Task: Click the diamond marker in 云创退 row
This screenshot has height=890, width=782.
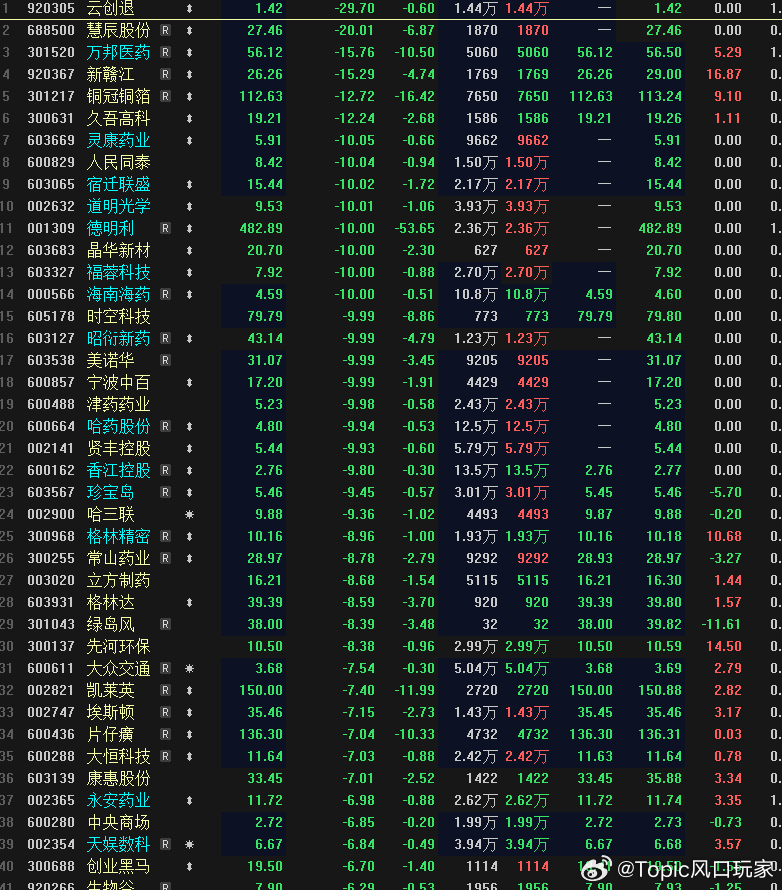Action: tap(190, 9)
